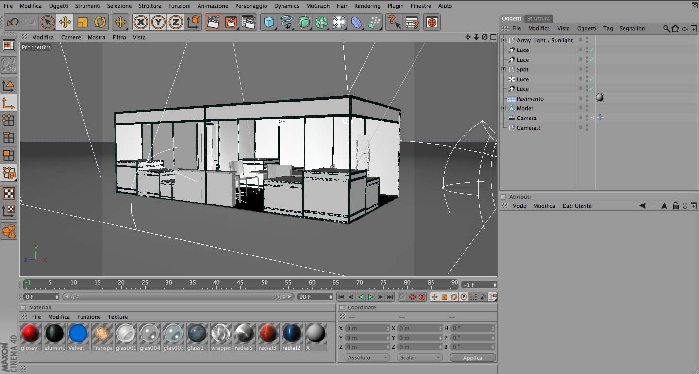Viewport: 699px width, 374px height.
Task: Toggle the Z axis lock
Action: click(x=176, y=22)
